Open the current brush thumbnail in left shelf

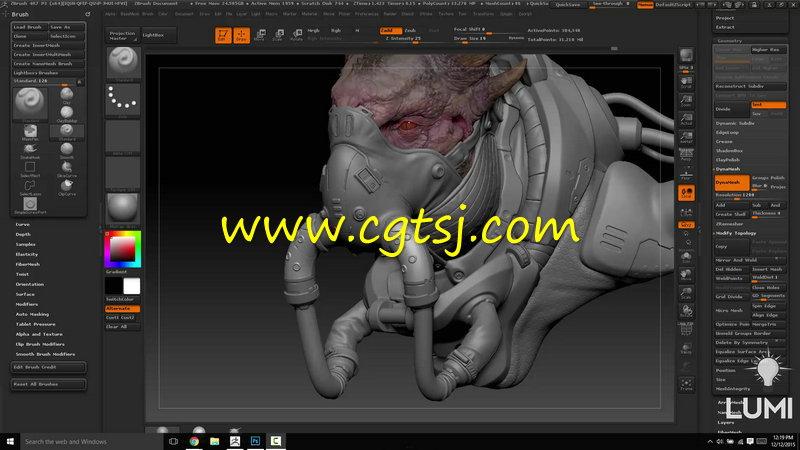[x=123, y=63]
